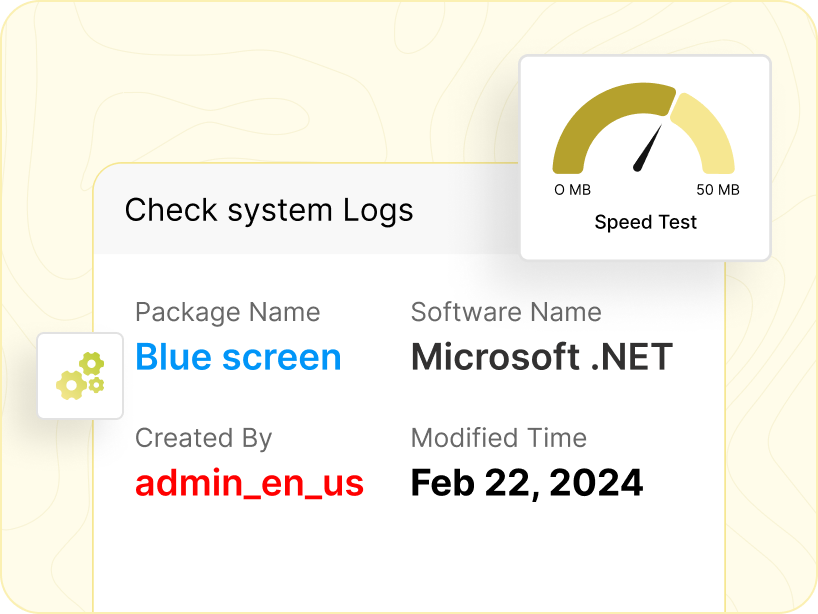
Task: Click the 0 MB gauge label
Action: click(572, 190)
